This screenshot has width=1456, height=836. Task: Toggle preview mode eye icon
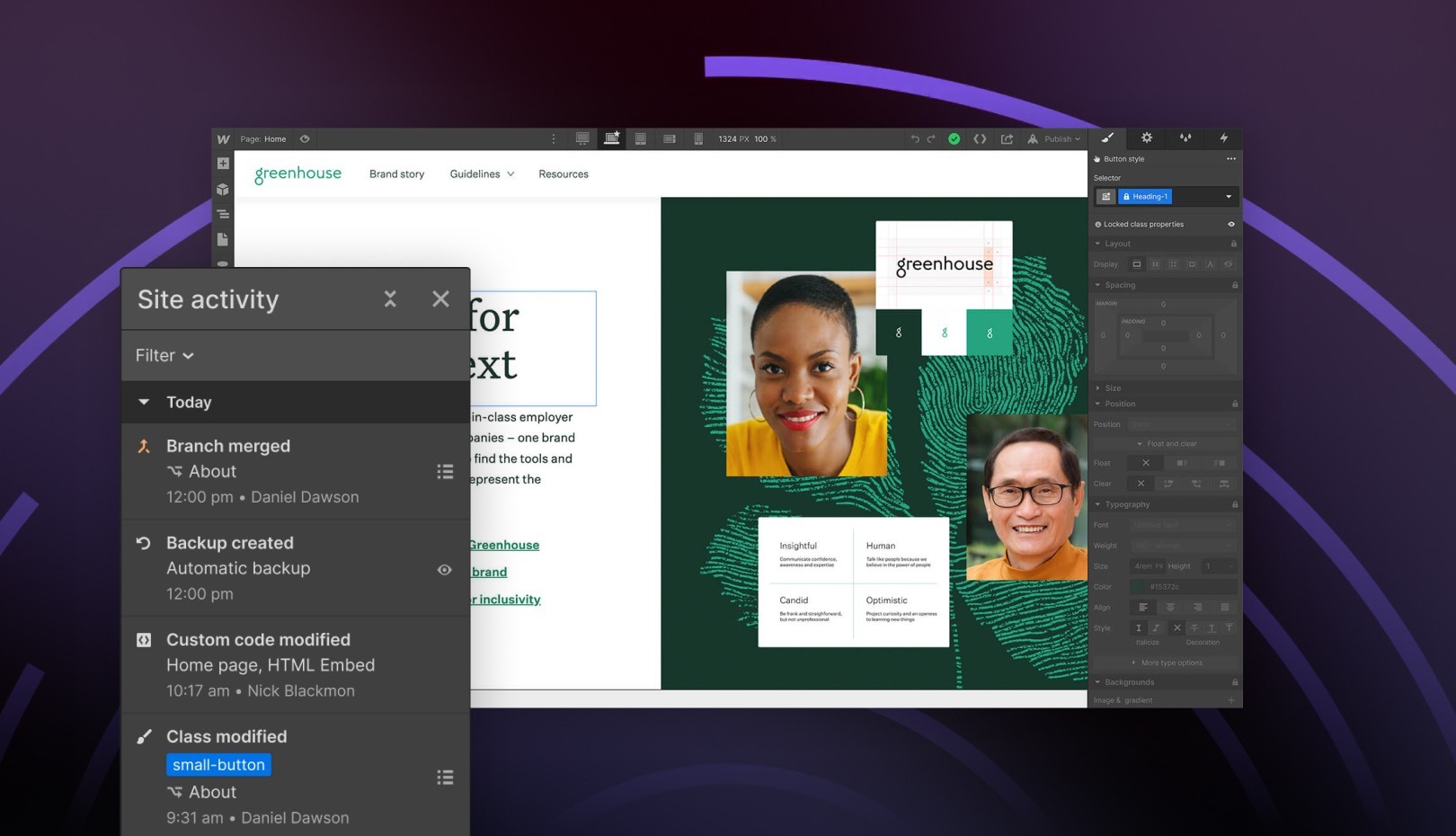coord(305,139)
